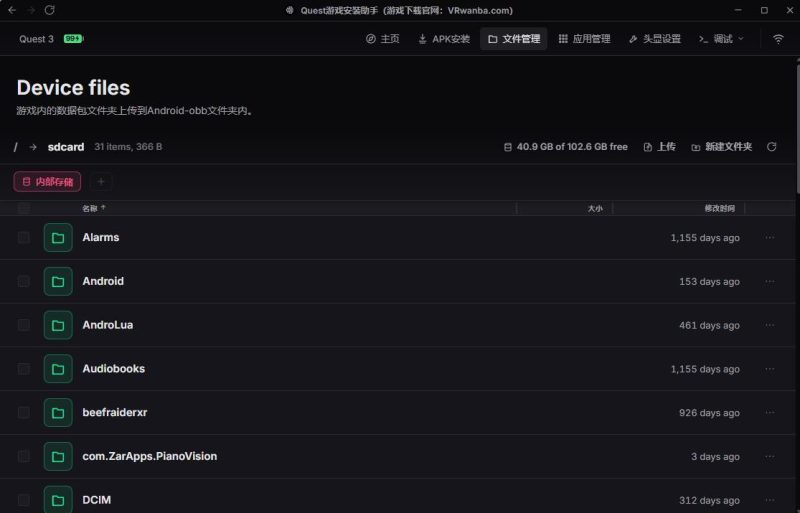Open the 主页 home tab

[x=383, y=39]
